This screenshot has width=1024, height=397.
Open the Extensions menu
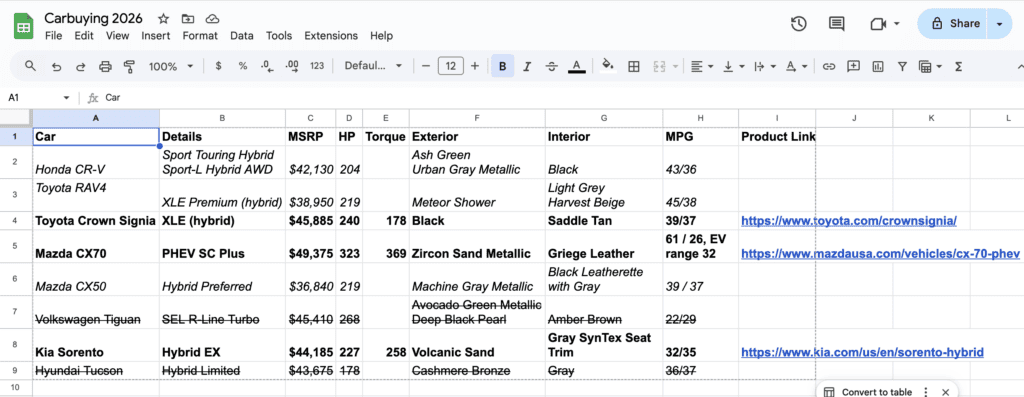331,36
